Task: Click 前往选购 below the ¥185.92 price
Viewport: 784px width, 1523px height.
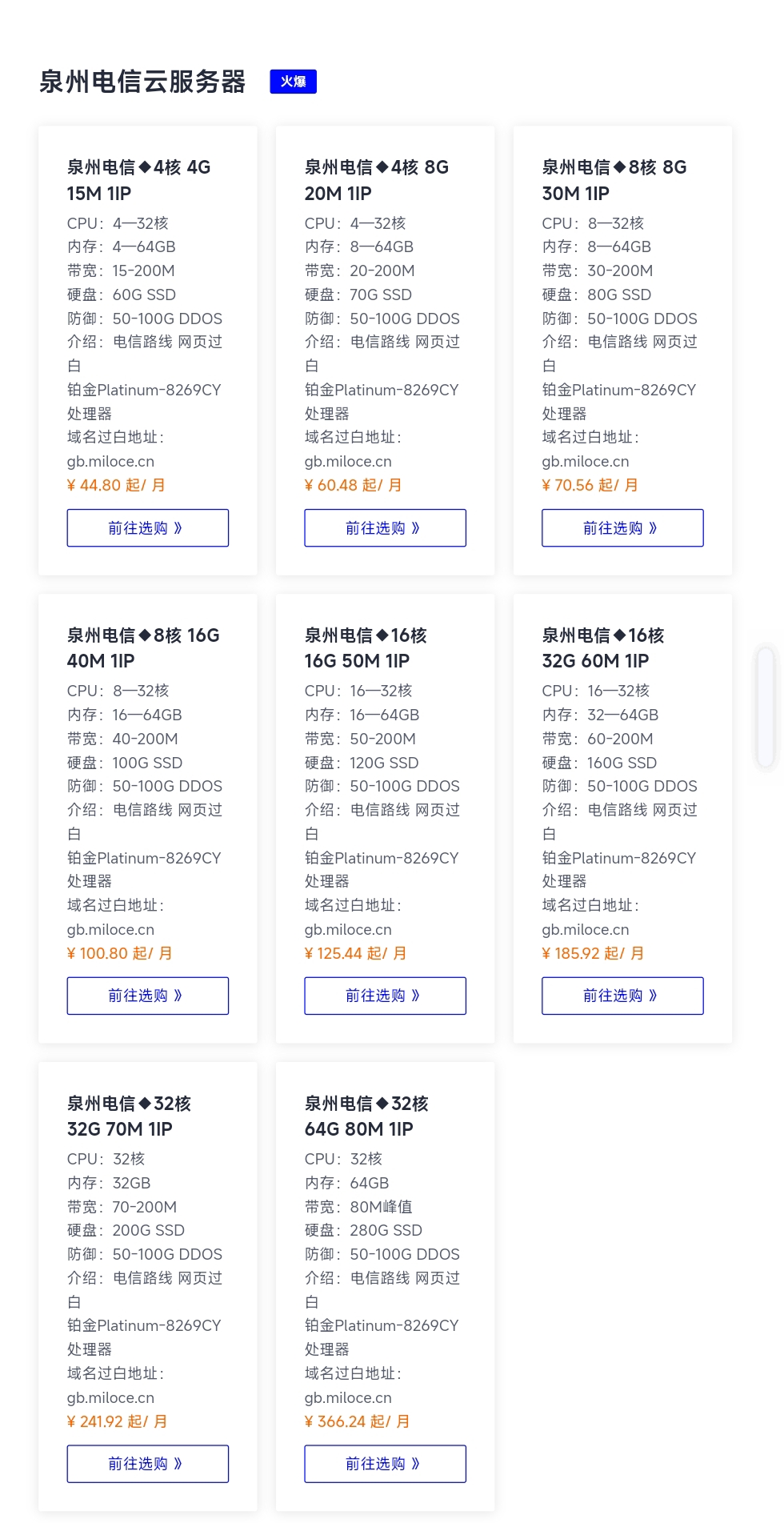Action: click(x=622, y=996)
